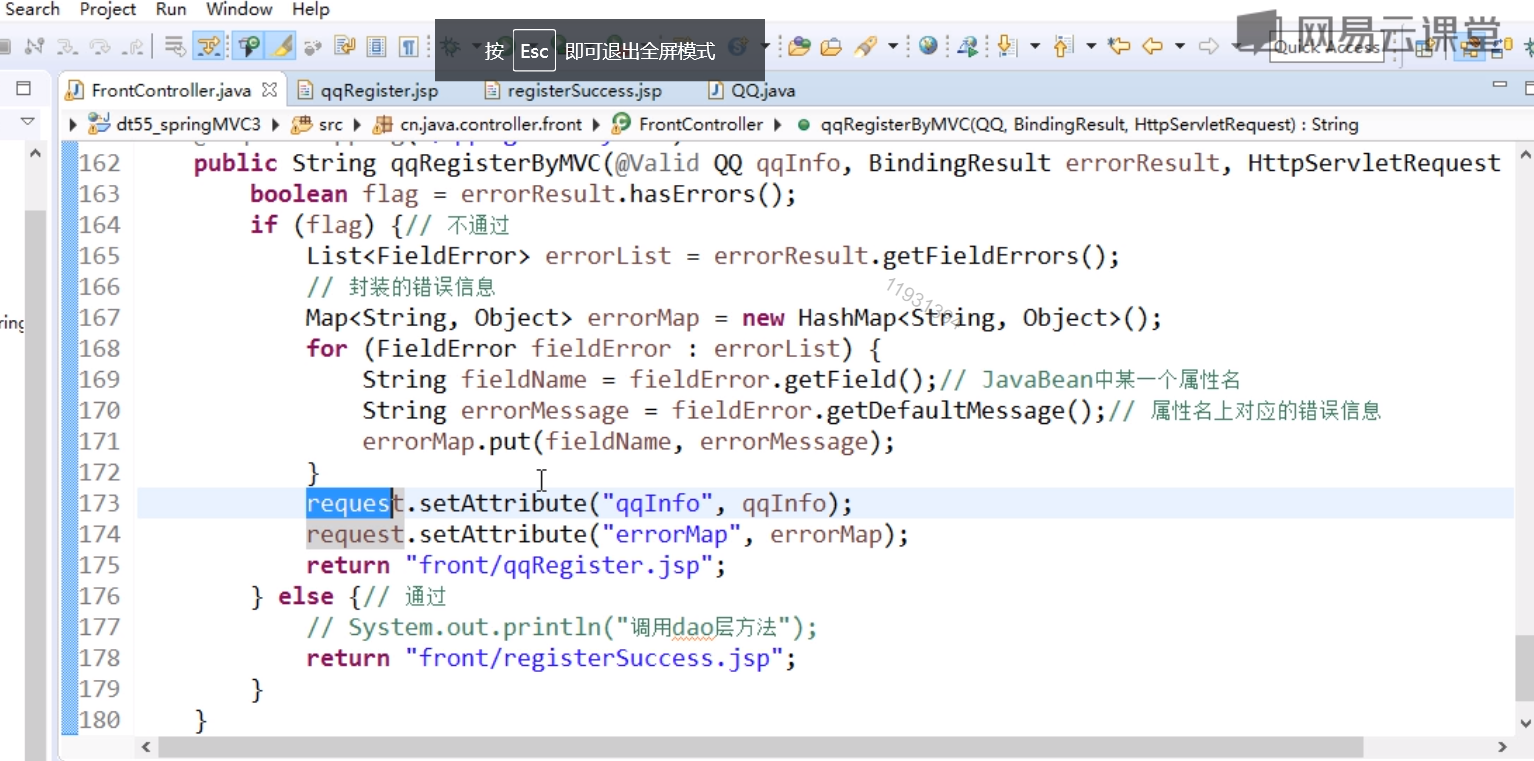The height and width of the screenshot is (761, 1534).
Task: Open Search flashlight dropdown arrow
Action: (x=892, y=46)
